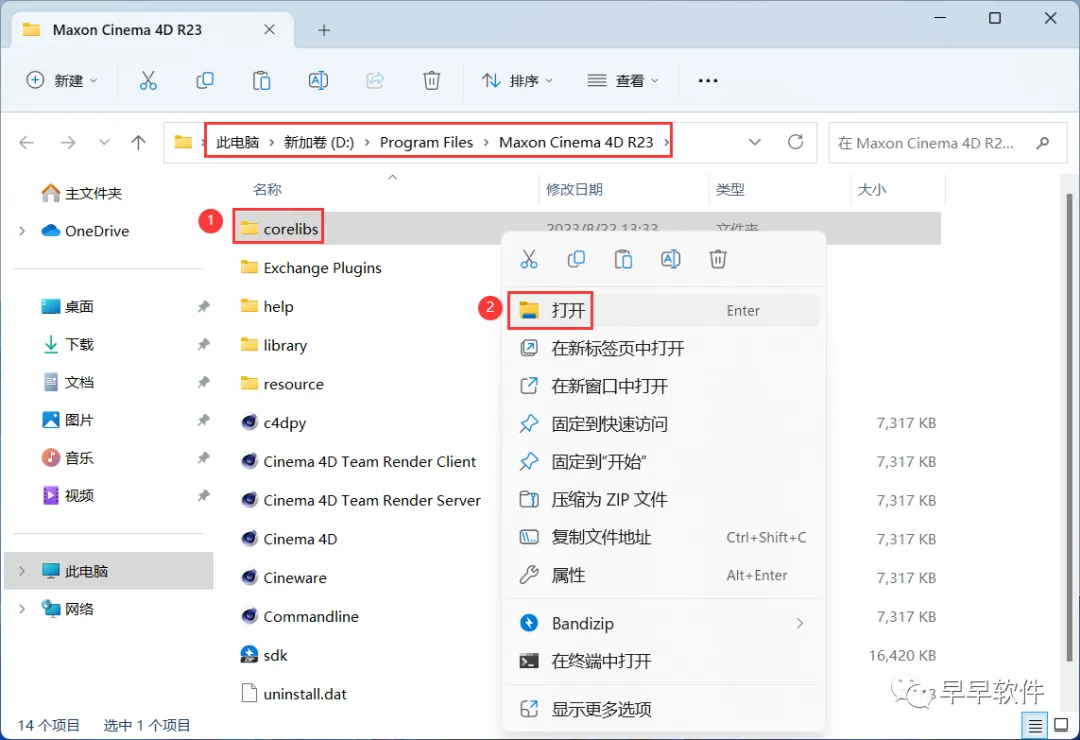This screenshot has width=1080, height=740.
Task: Expand the OneDrive tree node
Action: click(22, 231)
